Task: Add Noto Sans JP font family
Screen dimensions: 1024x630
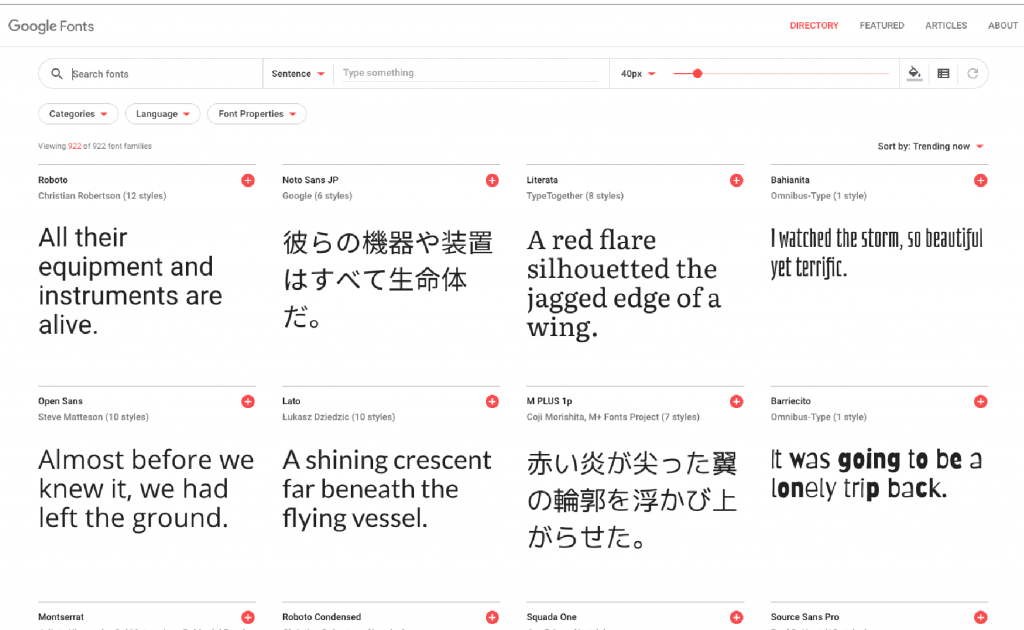Action: [x=492, y=180]
